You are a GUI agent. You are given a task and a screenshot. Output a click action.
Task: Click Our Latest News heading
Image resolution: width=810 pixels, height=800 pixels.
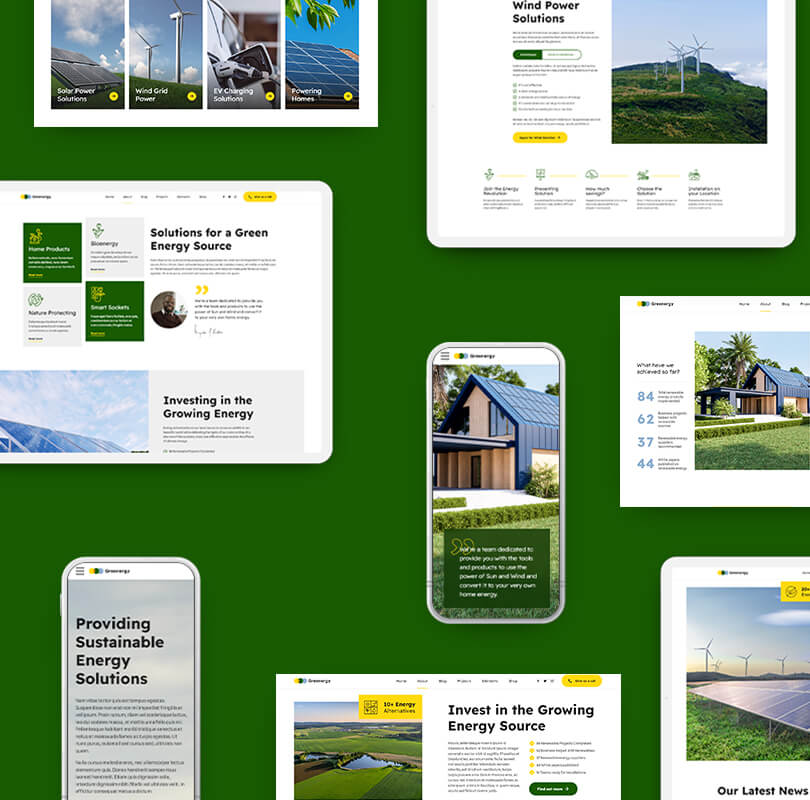pyautogui.click(x=762, y=791)
